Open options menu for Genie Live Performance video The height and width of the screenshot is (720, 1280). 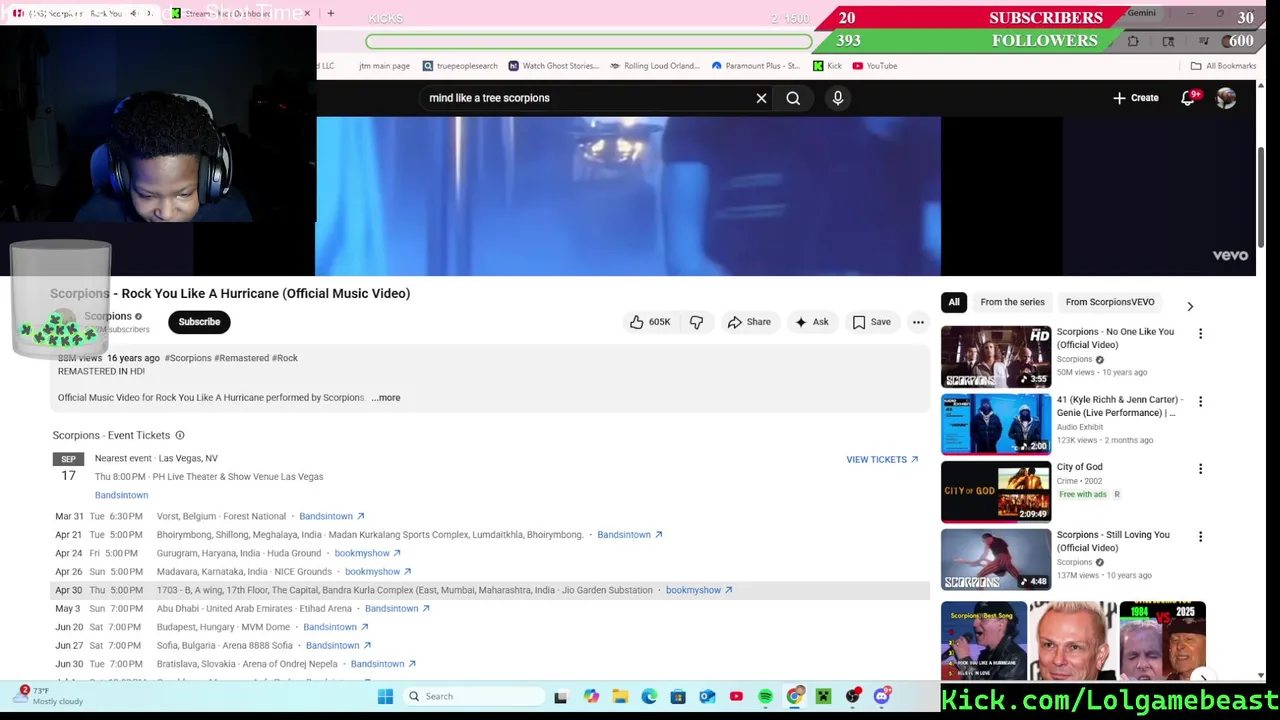1200,401
